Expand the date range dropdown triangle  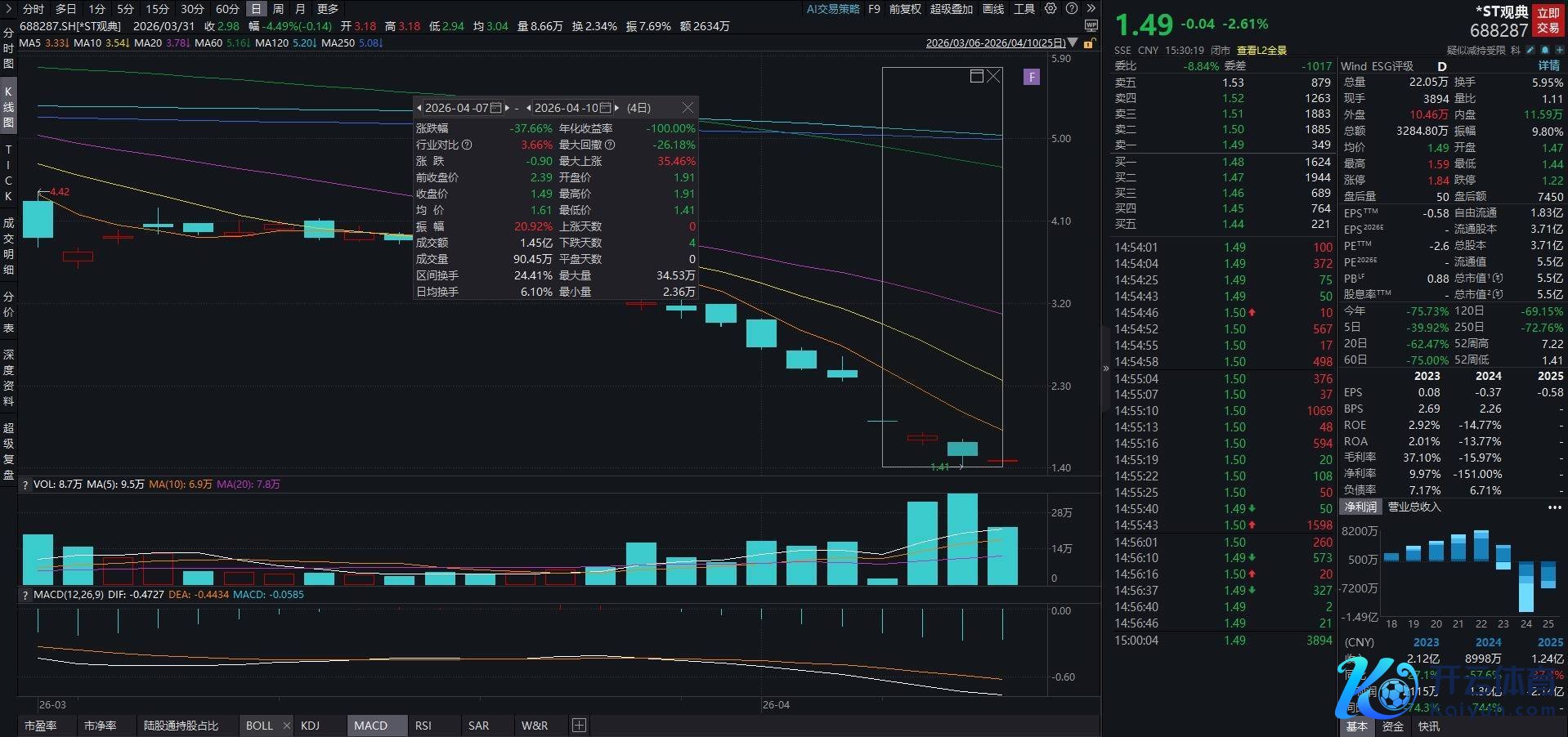pyautogui.click(x=1073, y=43)
